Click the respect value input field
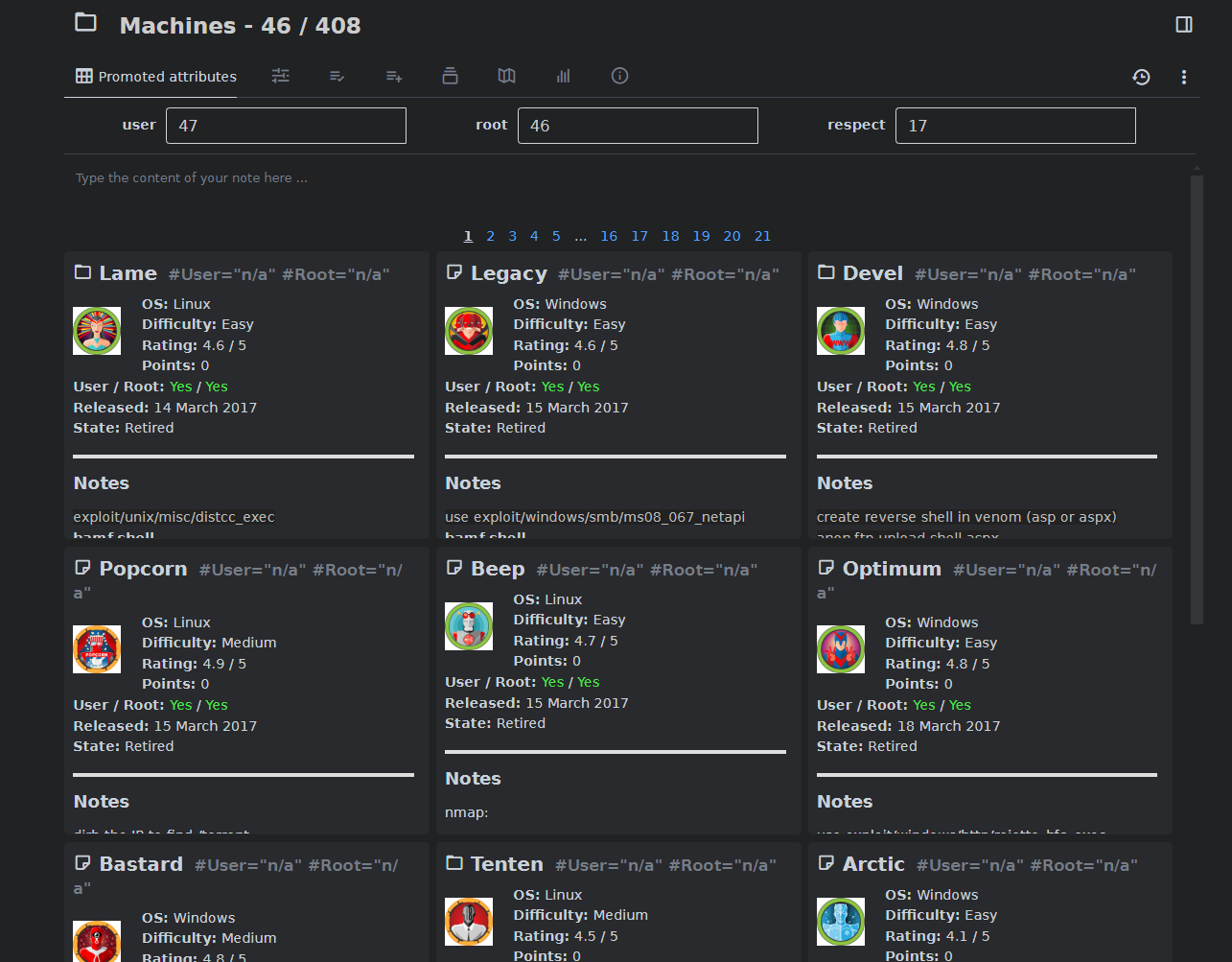 point(1014,125)
